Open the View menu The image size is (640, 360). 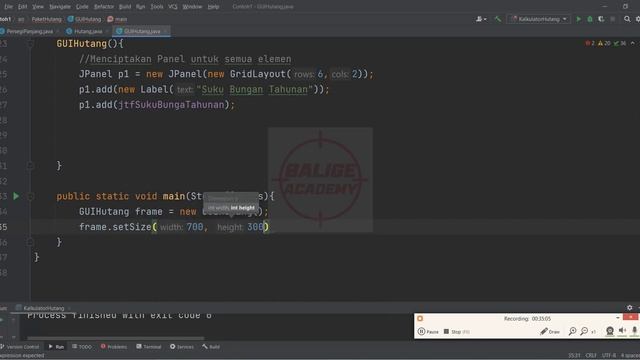(38, 7)
